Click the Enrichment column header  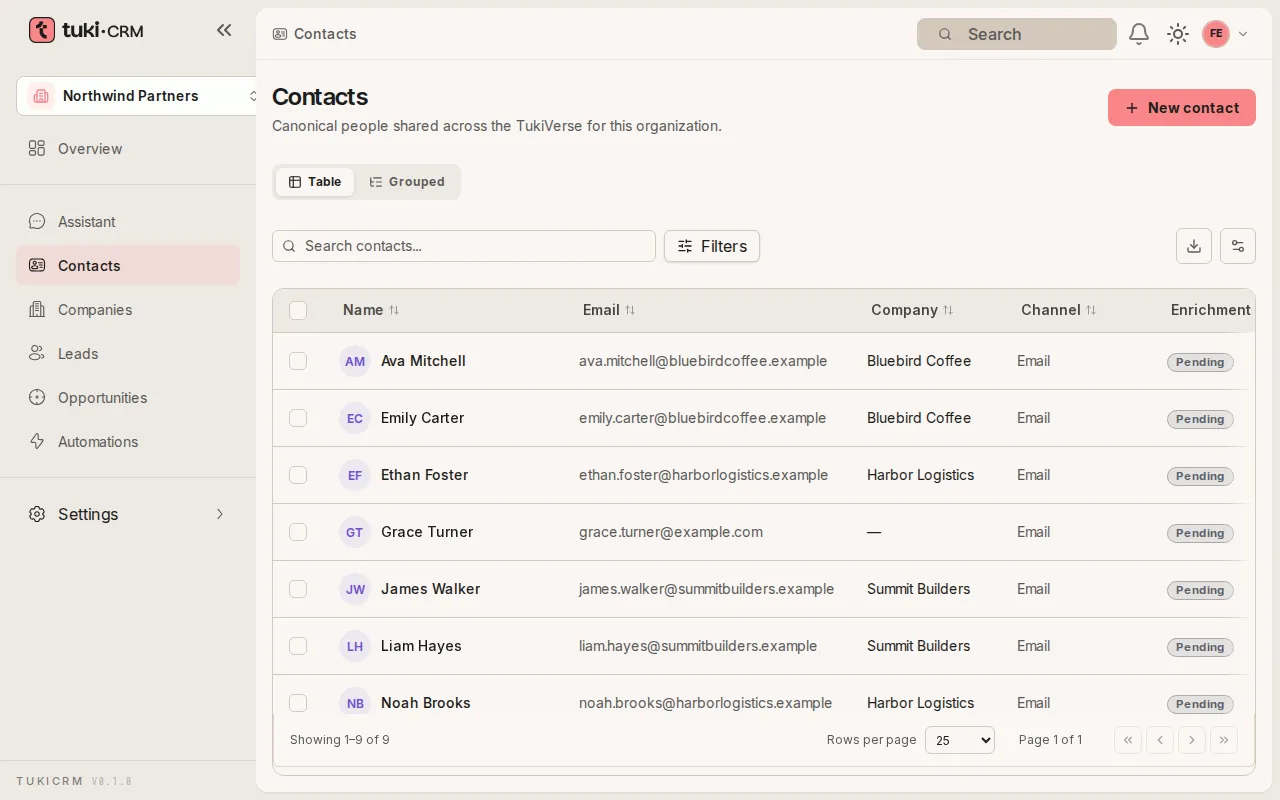[x=1210, y=310]
